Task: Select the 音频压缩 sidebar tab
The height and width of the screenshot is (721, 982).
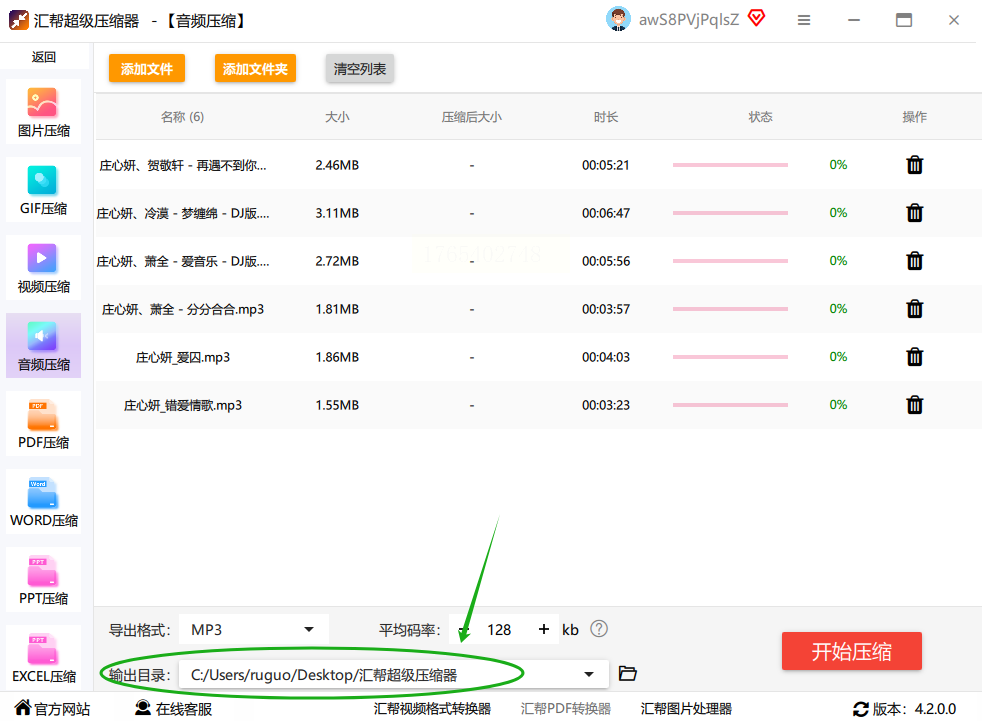Action: tap(43, 346)
